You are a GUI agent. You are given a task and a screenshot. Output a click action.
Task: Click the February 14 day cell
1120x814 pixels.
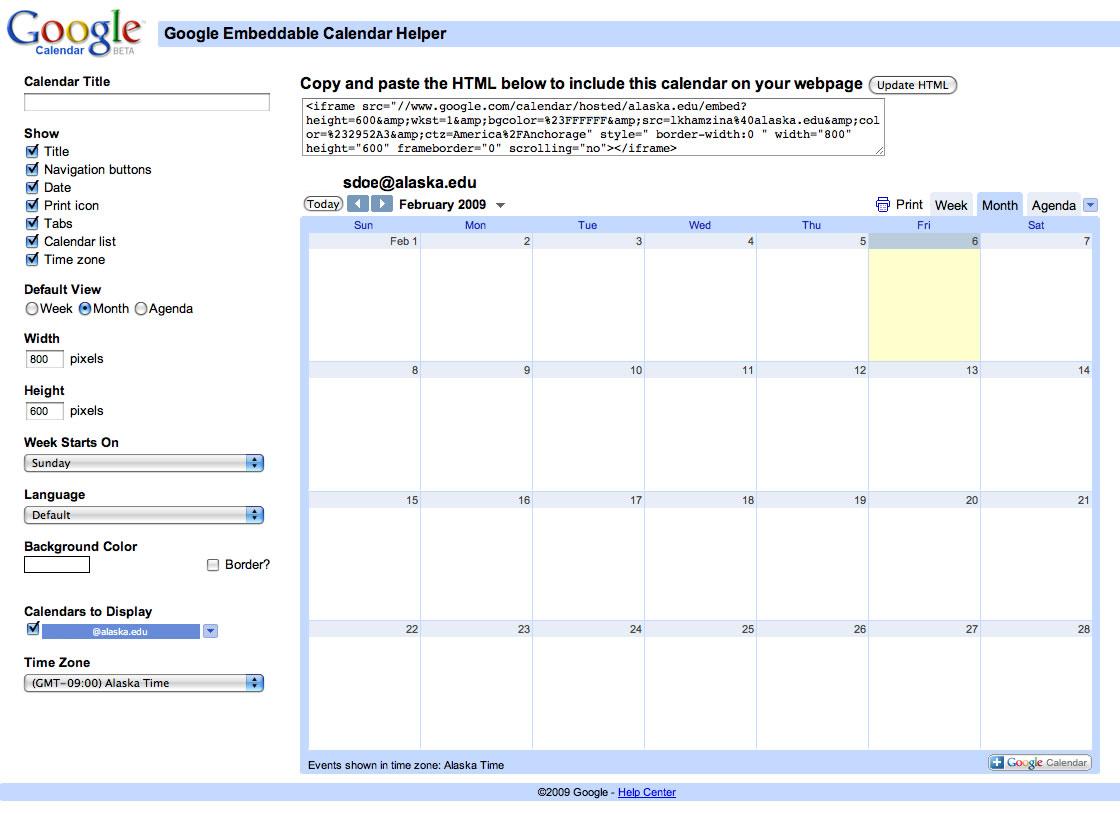[1036, 427]
